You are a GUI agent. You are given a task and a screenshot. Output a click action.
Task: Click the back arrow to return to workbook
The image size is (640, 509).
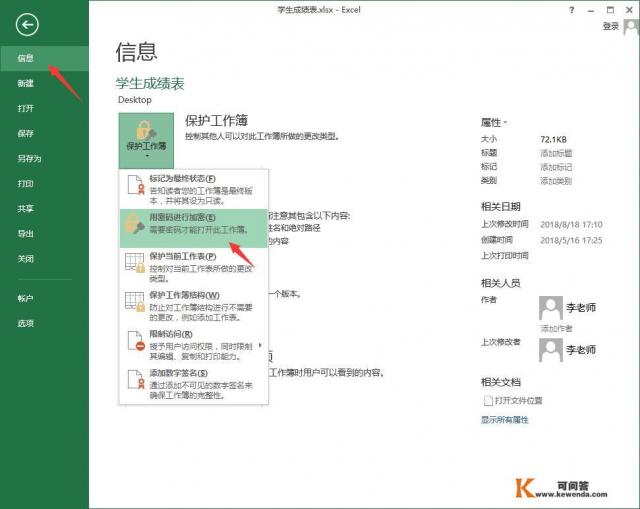click(x=27, y=25)
